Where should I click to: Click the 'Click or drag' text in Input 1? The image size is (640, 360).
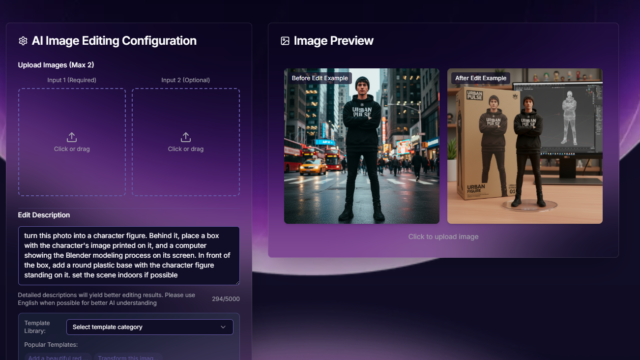(x=72, y=149)
